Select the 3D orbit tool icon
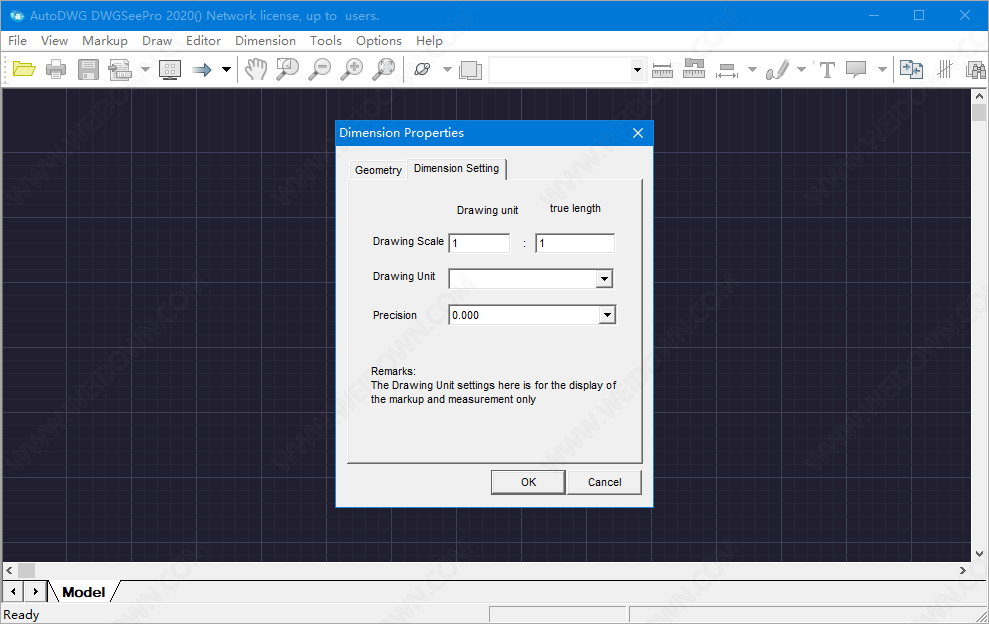Viewport: 989px width, 624px height. point(421,70)
